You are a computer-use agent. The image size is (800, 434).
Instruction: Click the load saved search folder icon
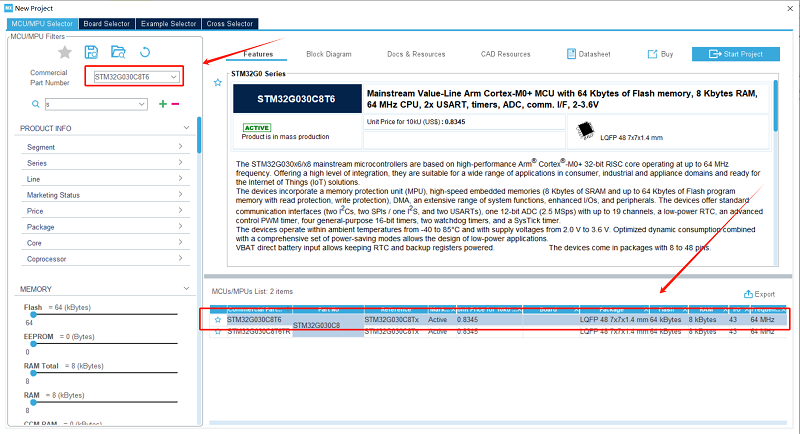point(118,52)
